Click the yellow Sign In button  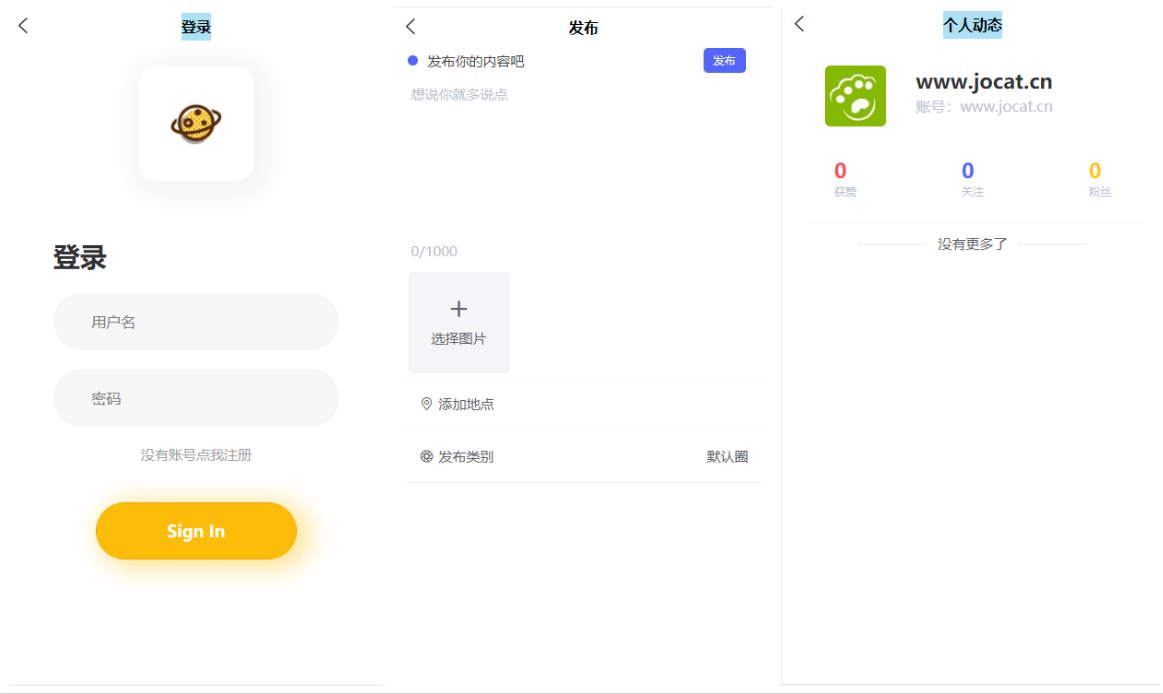(196, 531)
